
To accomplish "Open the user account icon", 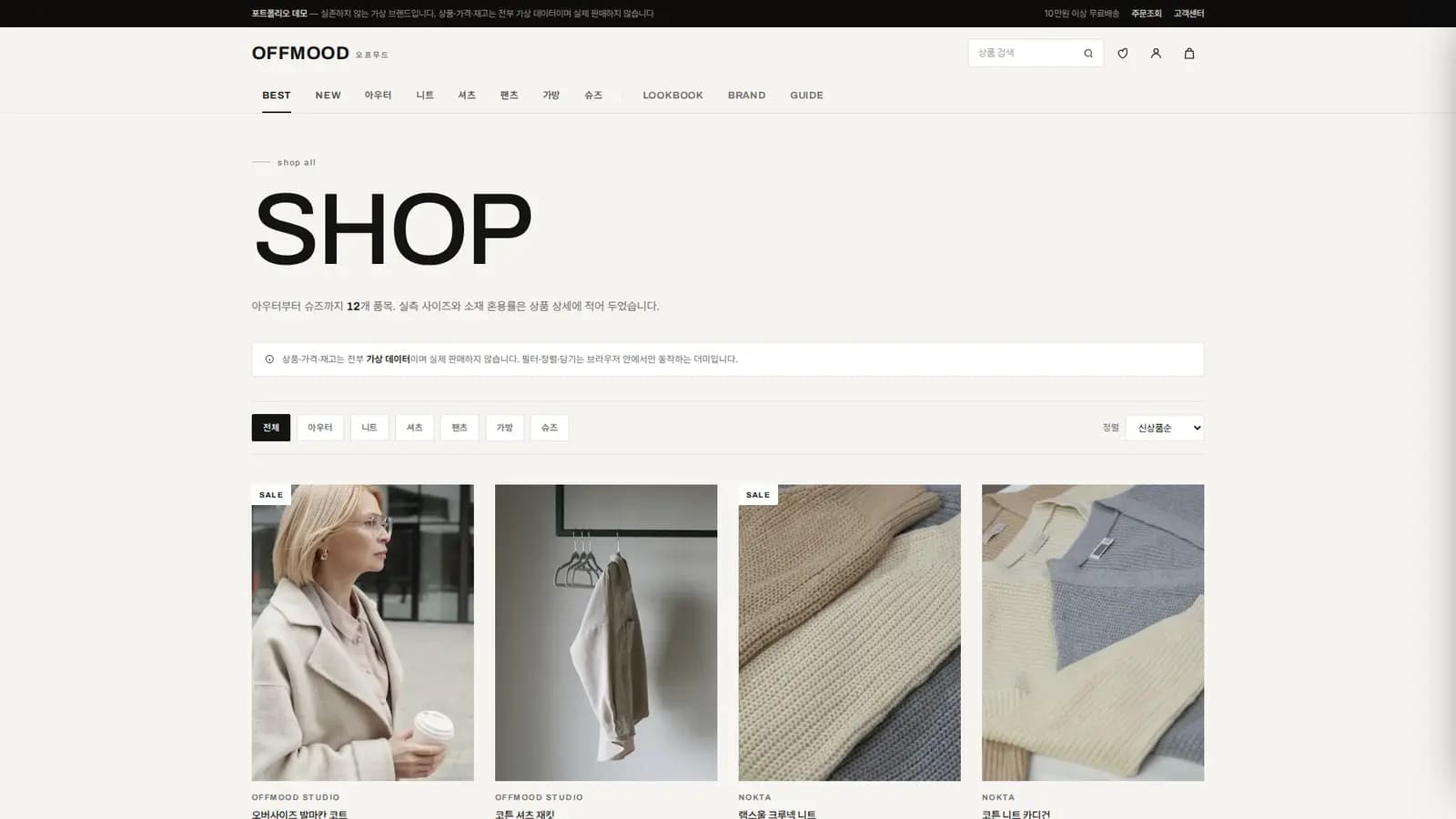I will pos(1156,54).
